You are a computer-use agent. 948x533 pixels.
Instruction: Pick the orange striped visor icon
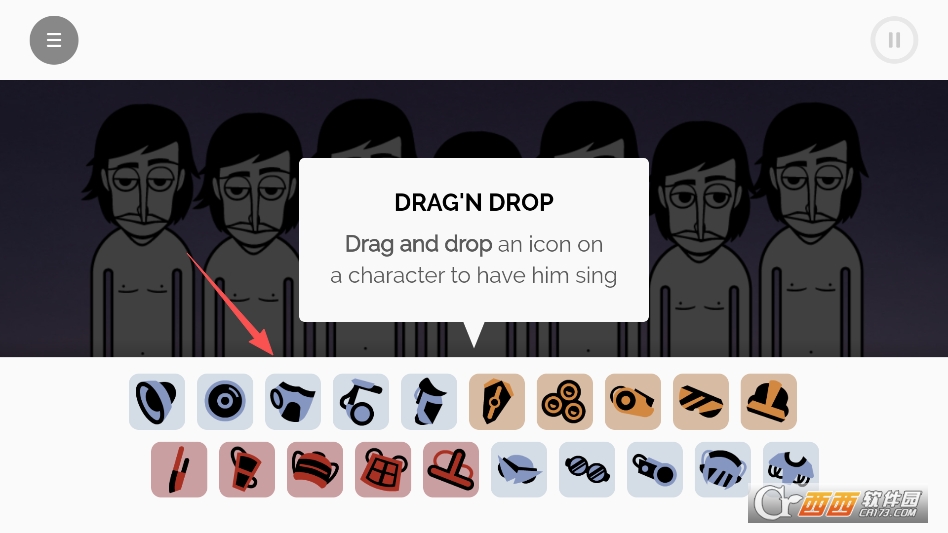701,401
